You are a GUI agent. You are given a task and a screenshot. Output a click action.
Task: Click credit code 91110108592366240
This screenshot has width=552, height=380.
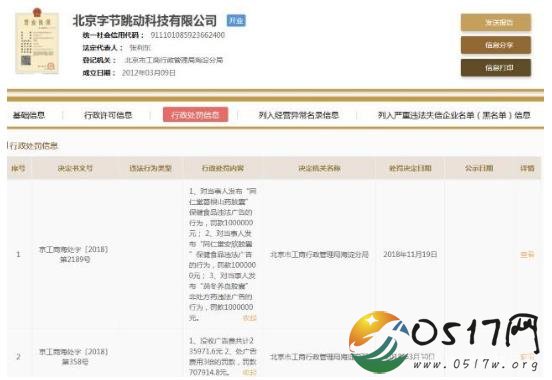click(x=188, y=35)
